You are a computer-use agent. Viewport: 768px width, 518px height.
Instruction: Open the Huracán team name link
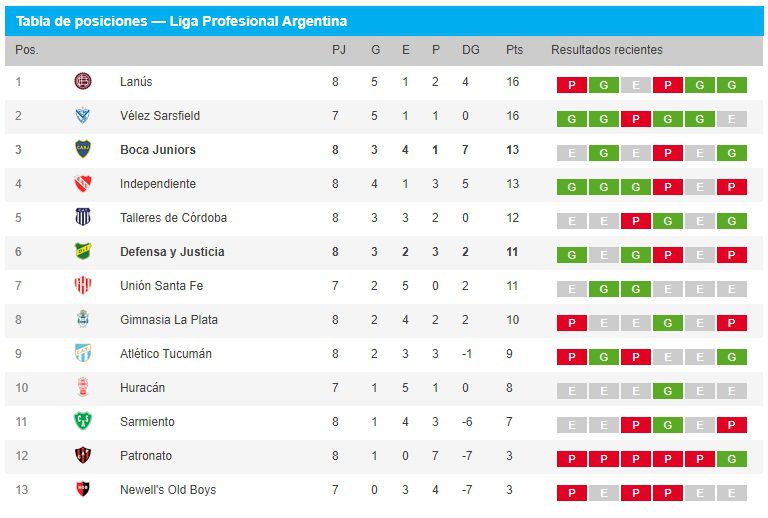[x=142, y=387]
